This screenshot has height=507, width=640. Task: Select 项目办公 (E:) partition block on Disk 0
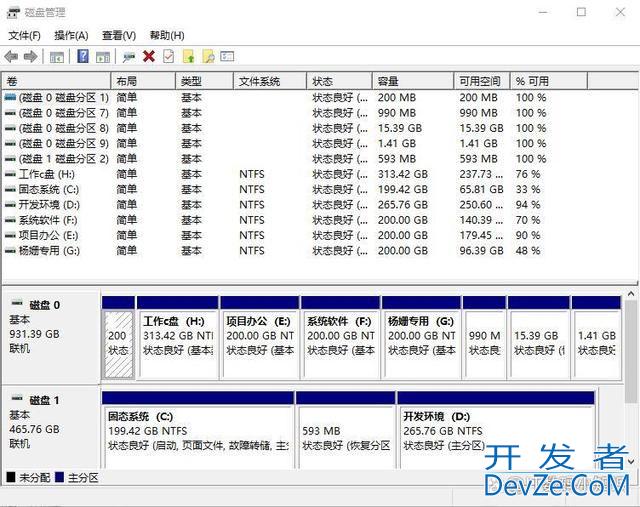260,338
